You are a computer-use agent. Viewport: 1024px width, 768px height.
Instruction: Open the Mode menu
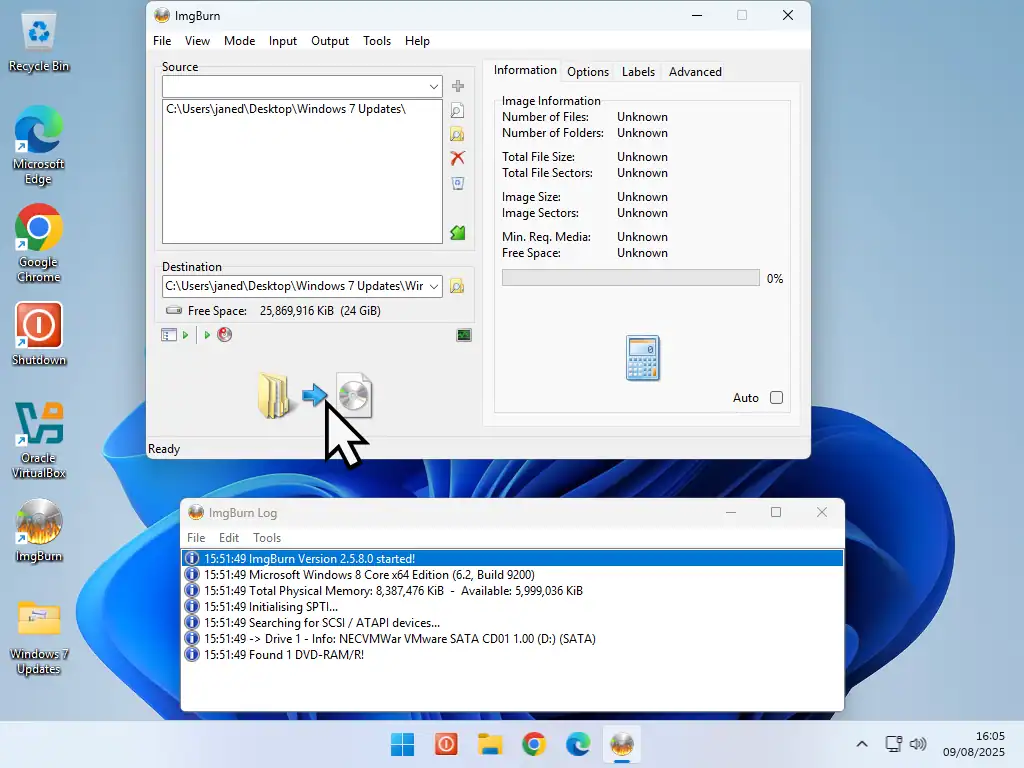[239, 41]
